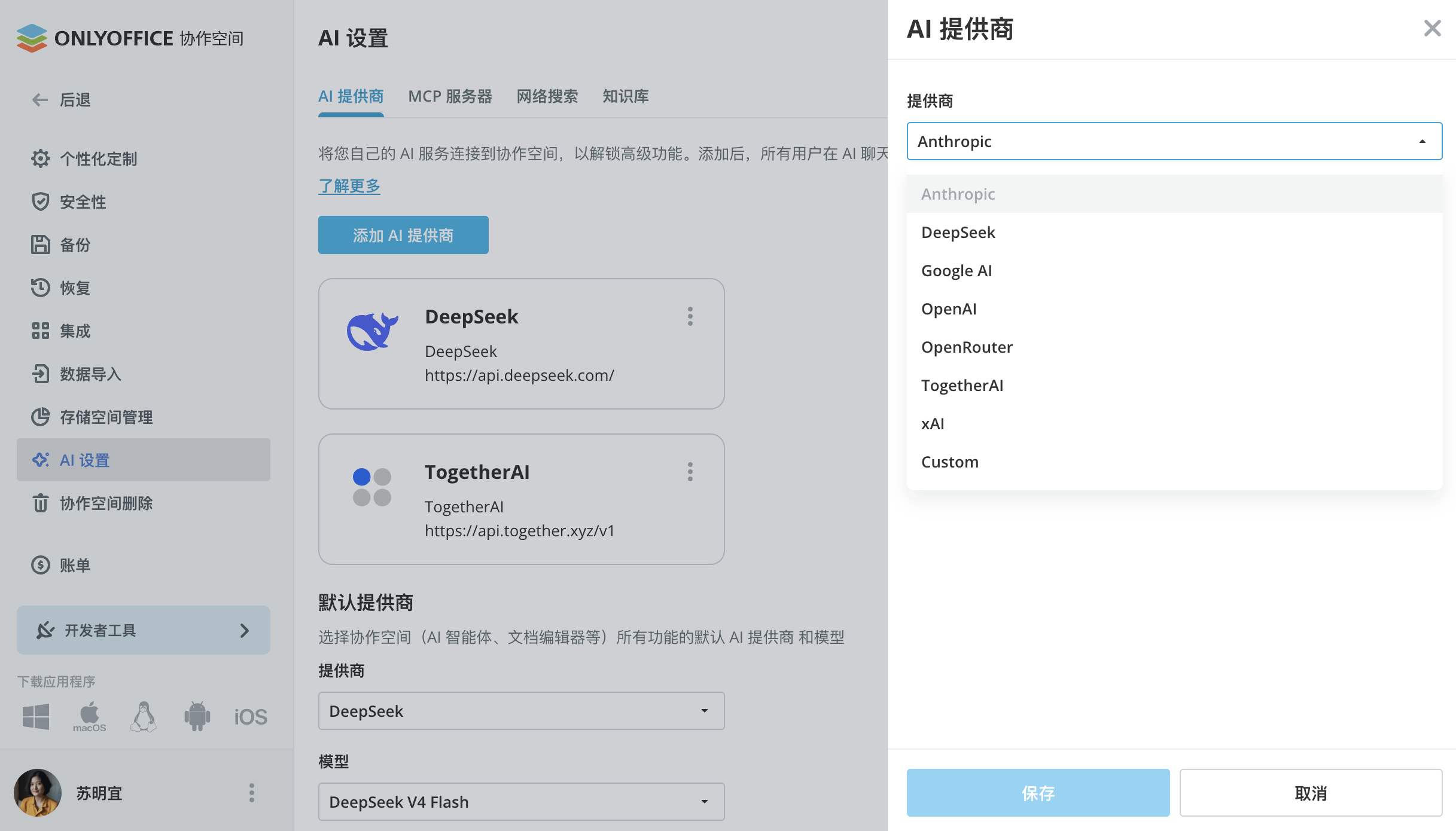Choose OpenAI from the provider list
The width and height of the screenshot is (1456, 831).
pos(1174,308)
